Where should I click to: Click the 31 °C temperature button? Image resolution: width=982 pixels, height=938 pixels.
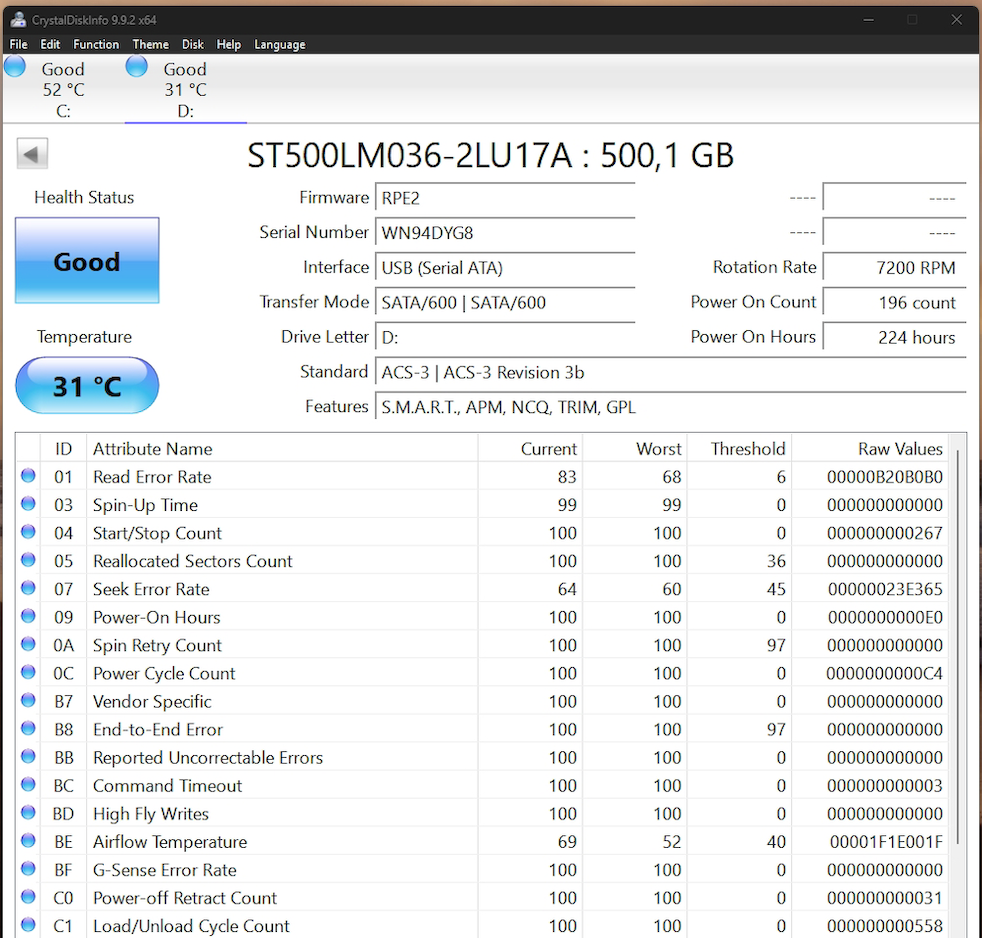point(87,385)
